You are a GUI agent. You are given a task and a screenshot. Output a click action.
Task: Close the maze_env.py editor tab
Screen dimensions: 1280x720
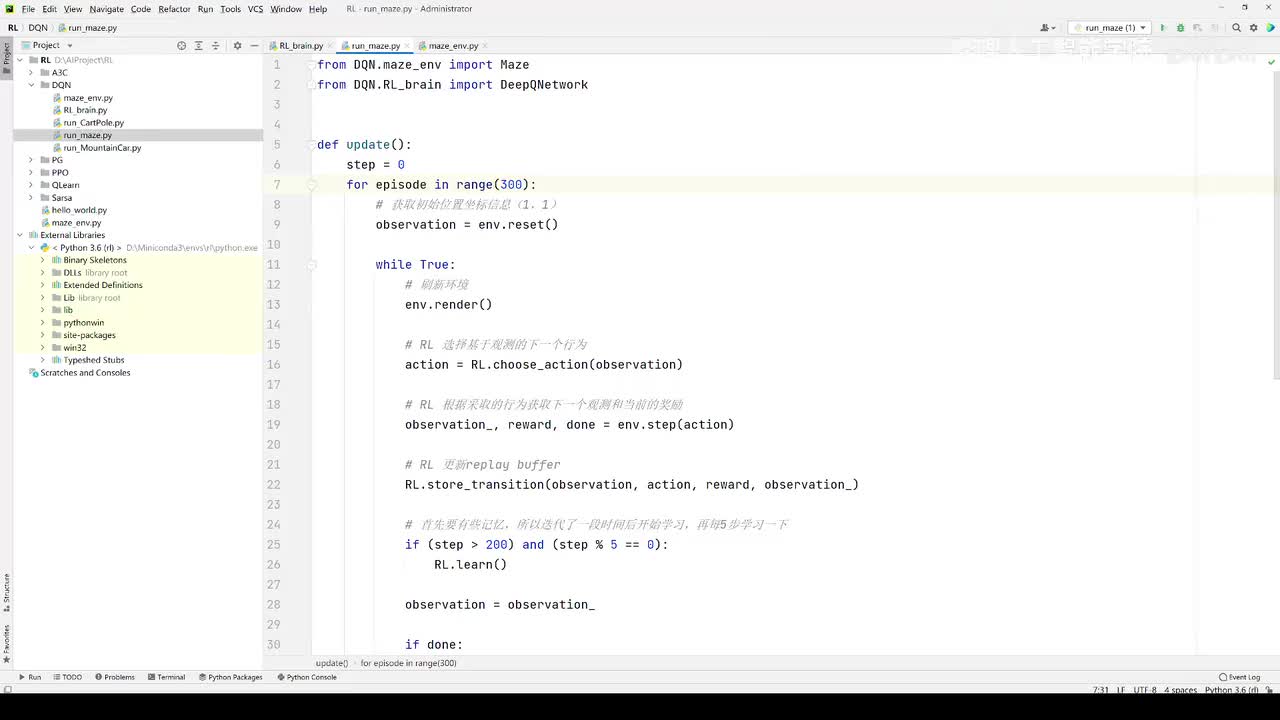[486, 46]
